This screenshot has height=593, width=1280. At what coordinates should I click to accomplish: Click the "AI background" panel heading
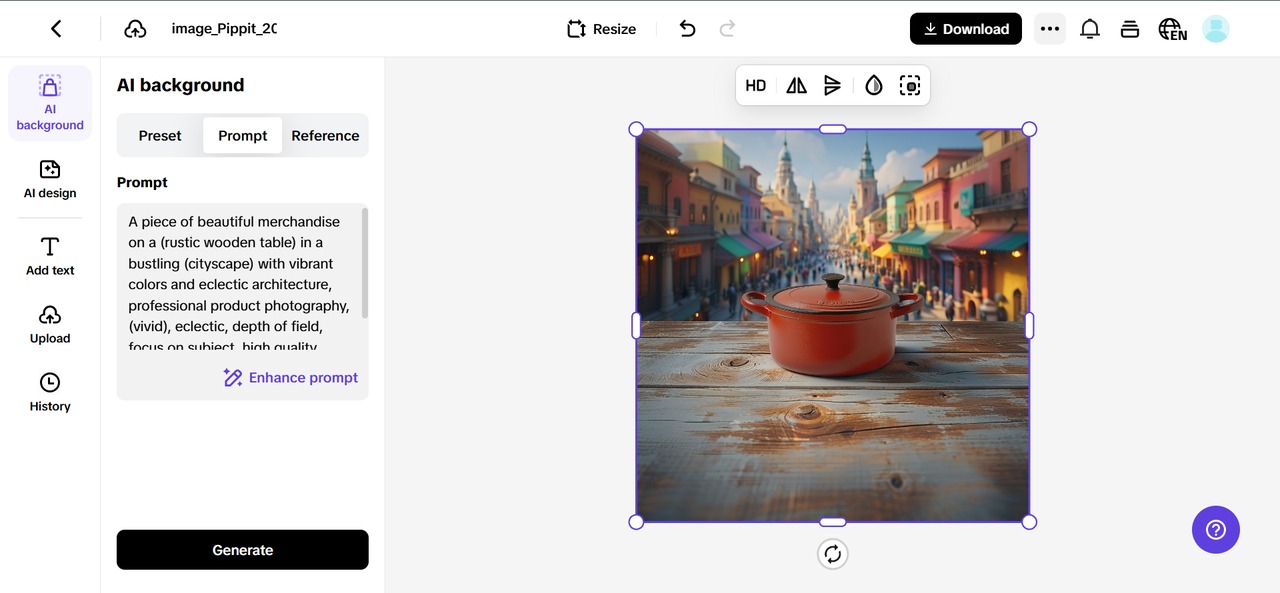pos(180,85)
